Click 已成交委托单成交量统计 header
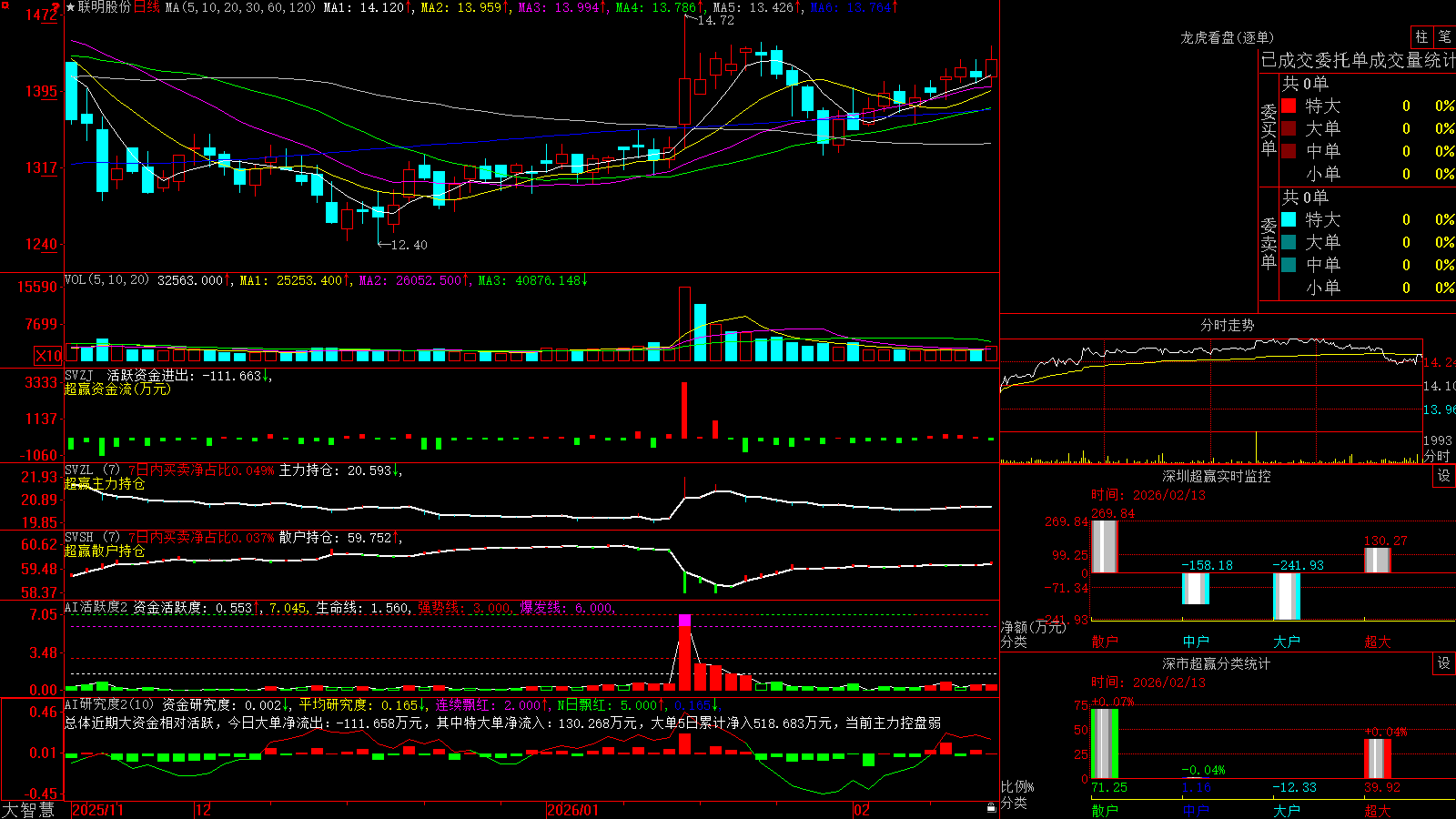The width and height of the screenshot is (1456, 819). pos(1358,60)
